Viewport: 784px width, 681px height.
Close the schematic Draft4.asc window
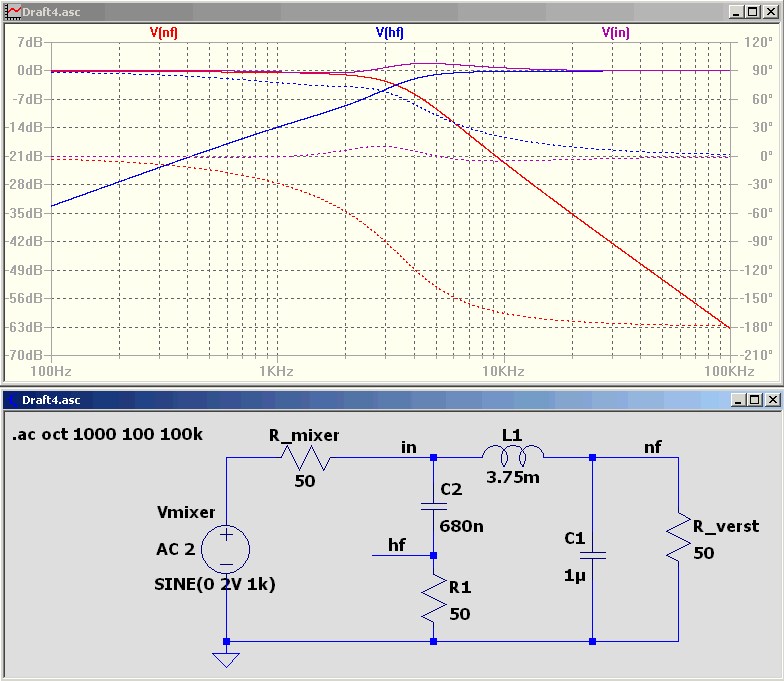773,400
